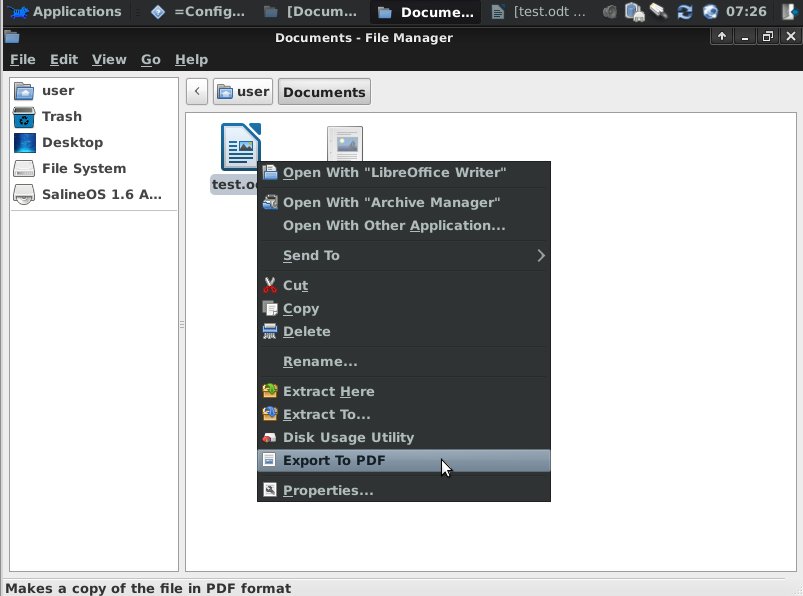
Task: Open the View menu
Action: [x=109, y=59]
